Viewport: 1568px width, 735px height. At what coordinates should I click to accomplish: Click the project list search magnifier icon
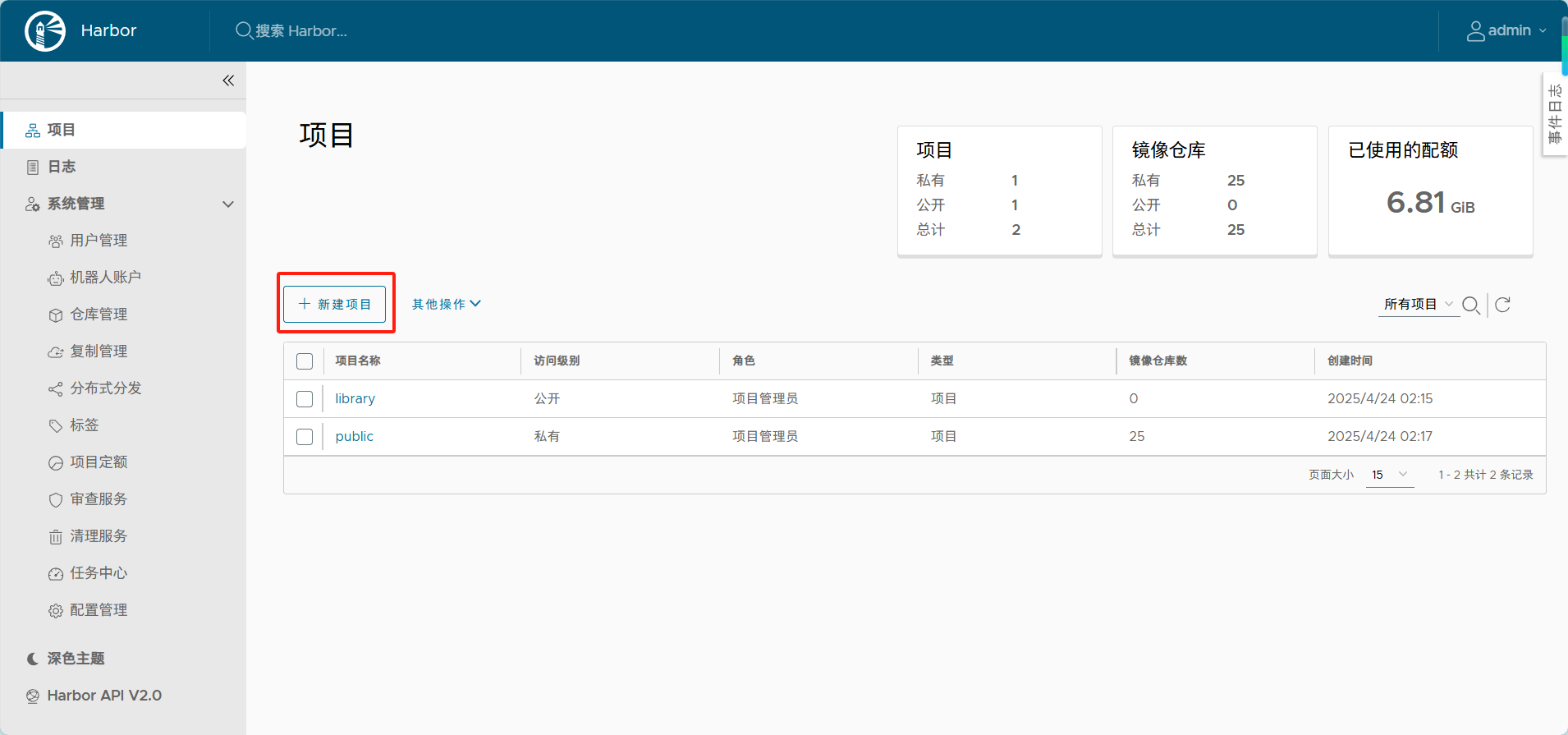[x=1471, y=305]
